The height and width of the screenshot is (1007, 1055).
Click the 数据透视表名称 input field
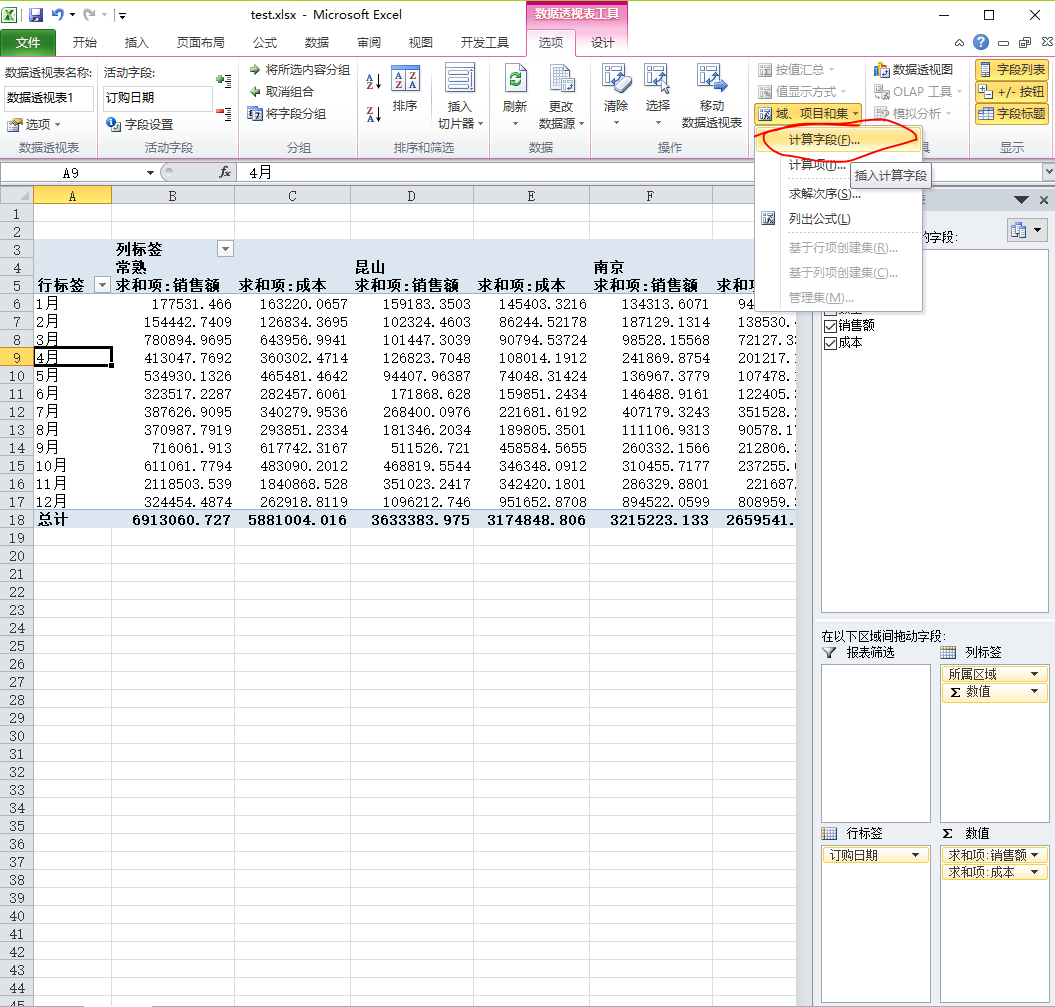coord(50,98)
